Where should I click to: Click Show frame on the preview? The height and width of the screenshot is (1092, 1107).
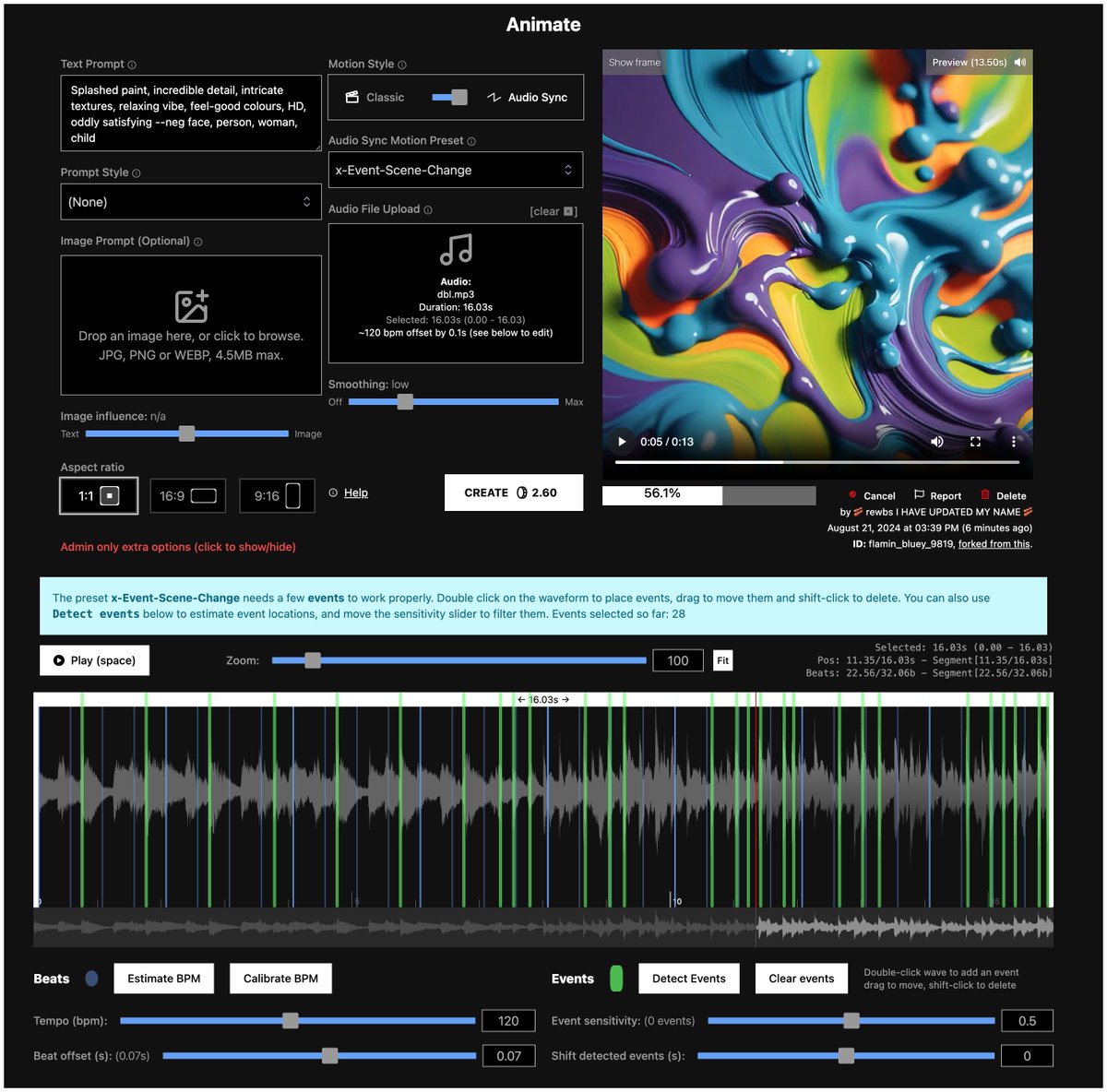click(635, 63)
